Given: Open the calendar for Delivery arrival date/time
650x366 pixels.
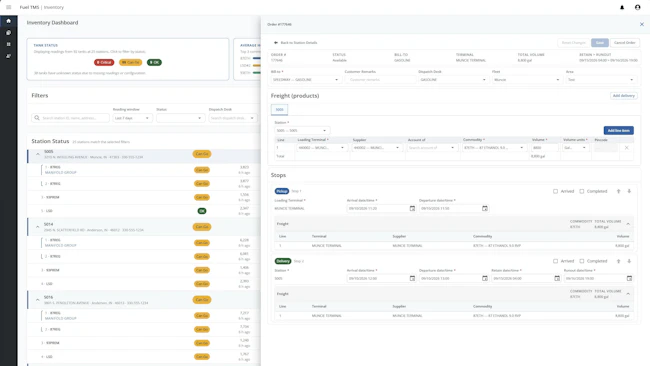Looking at the screenshot, I should [x=412, y=279].
